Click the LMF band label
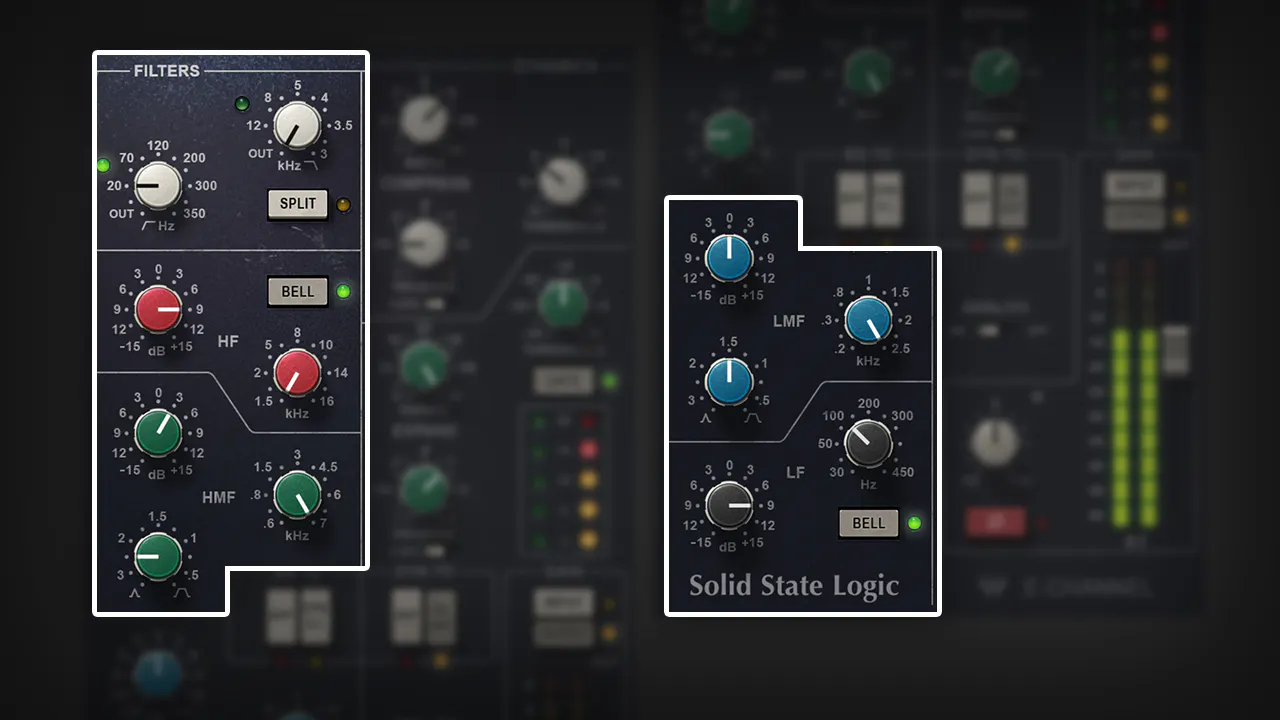This screenshot has height=720, width=1280. pyautogui.click(x=789, y=321)
